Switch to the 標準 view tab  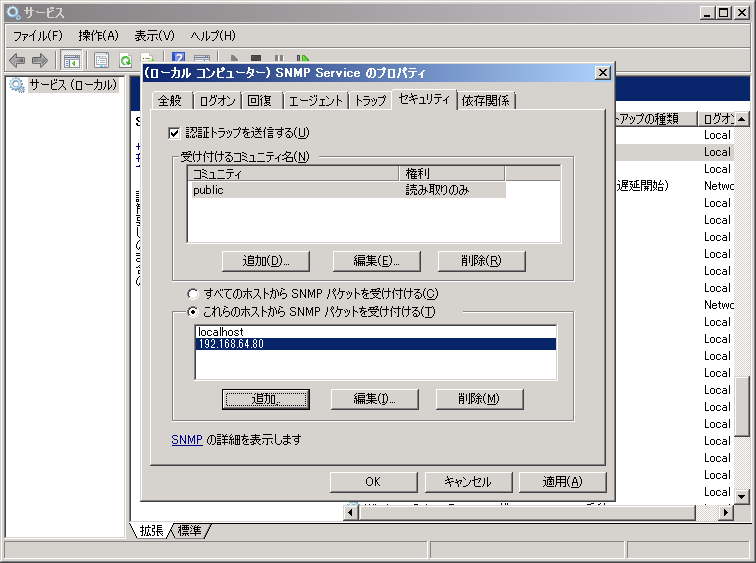point(189,531)
